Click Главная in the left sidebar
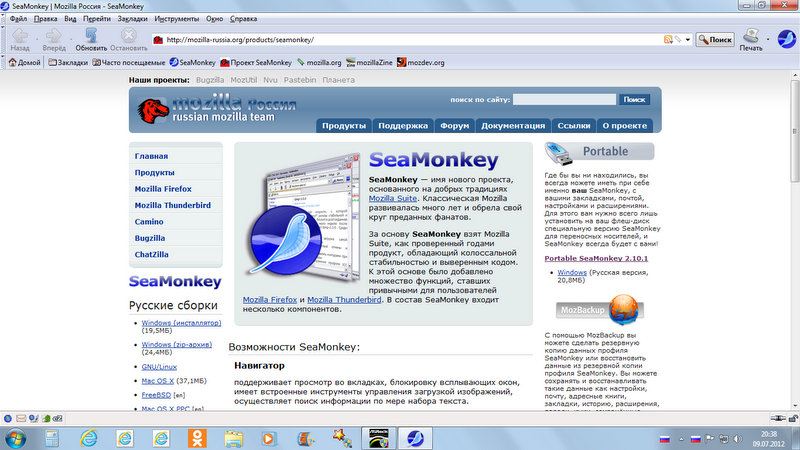Image resolution: width=800 pixels, height=450 pixels. click(151, 156)
